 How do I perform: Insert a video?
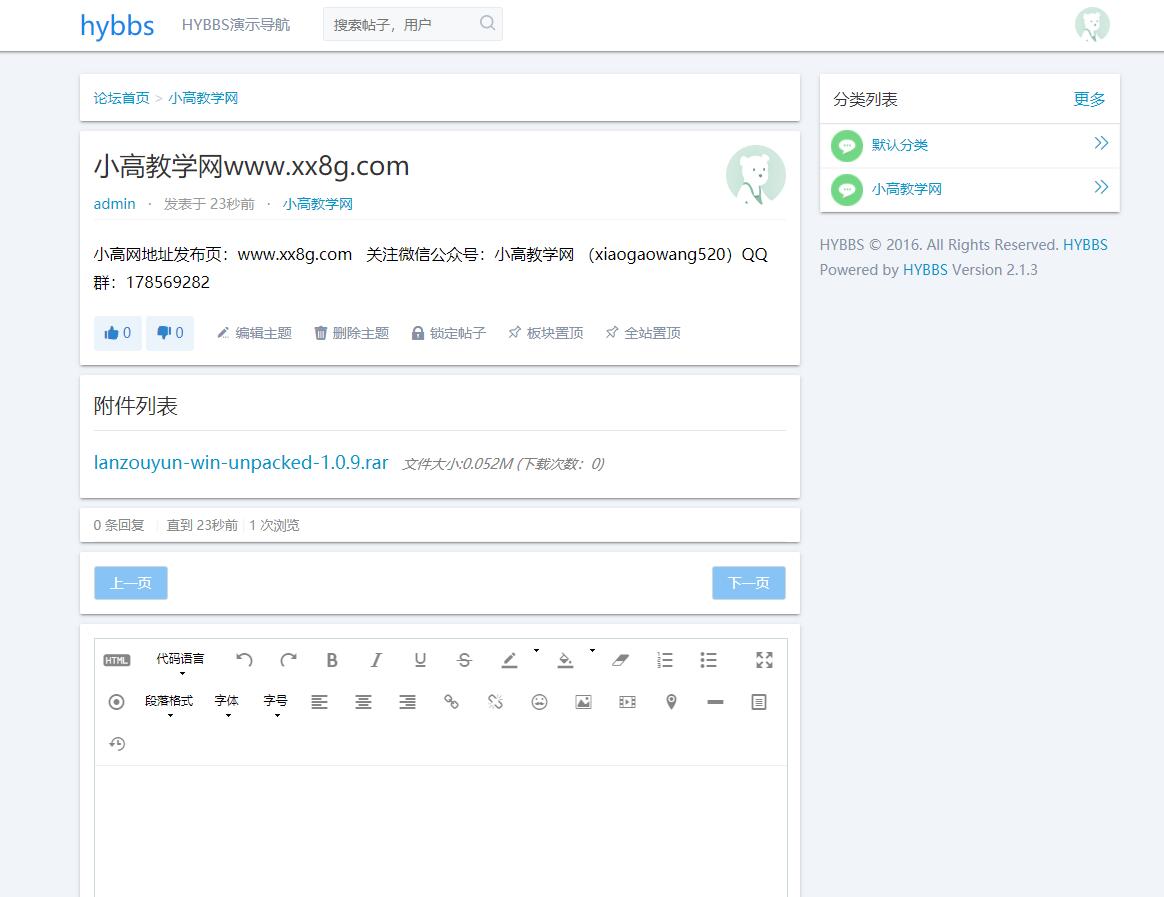tap(627, 702)
